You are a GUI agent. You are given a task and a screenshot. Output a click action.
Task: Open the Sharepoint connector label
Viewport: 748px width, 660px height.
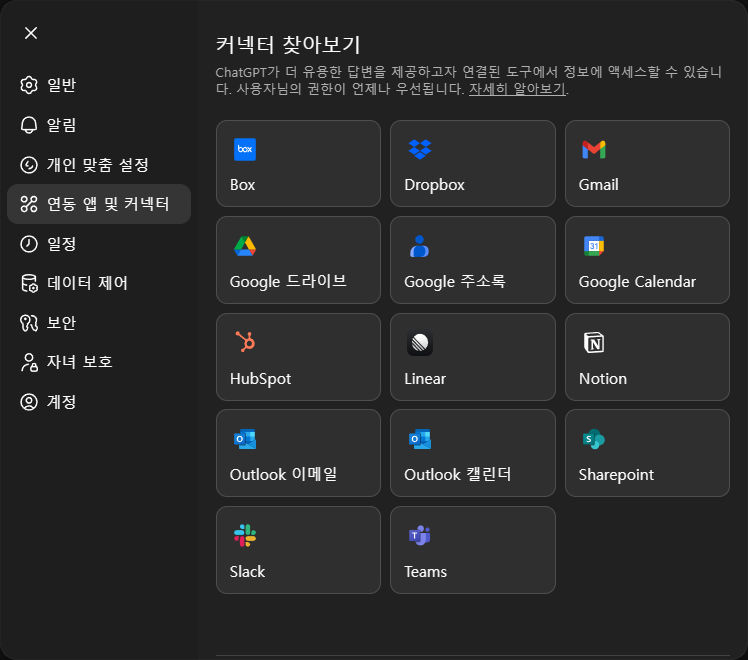616,475
